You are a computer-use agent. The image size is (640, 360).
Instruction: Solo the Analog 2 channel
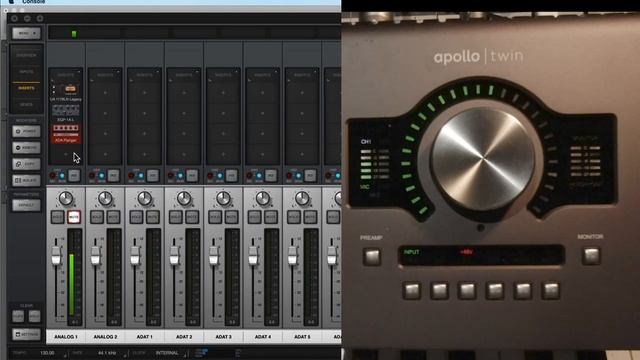point(97,217)
